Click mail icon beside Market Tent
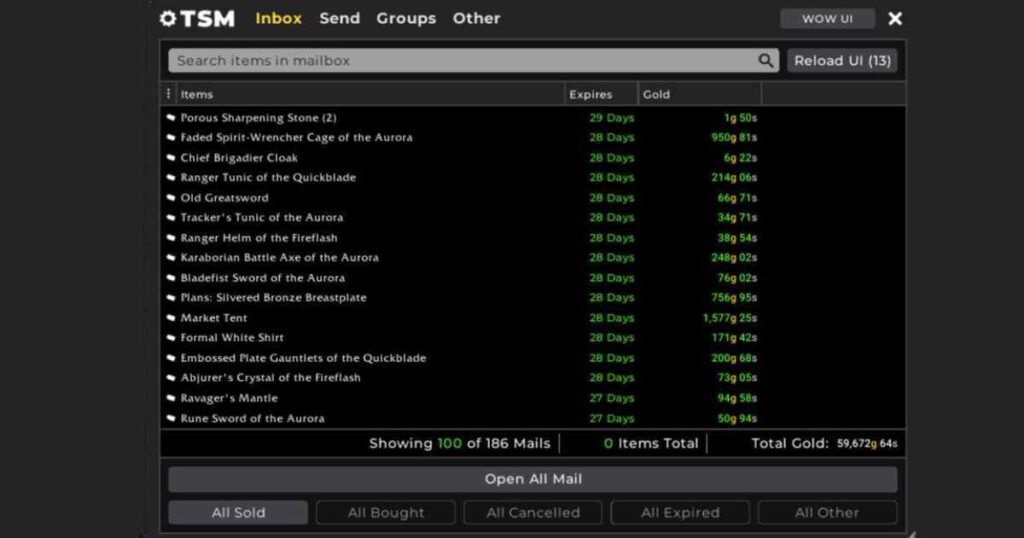This screenshot has height=538, width=1024. click(x=171, y=318)
